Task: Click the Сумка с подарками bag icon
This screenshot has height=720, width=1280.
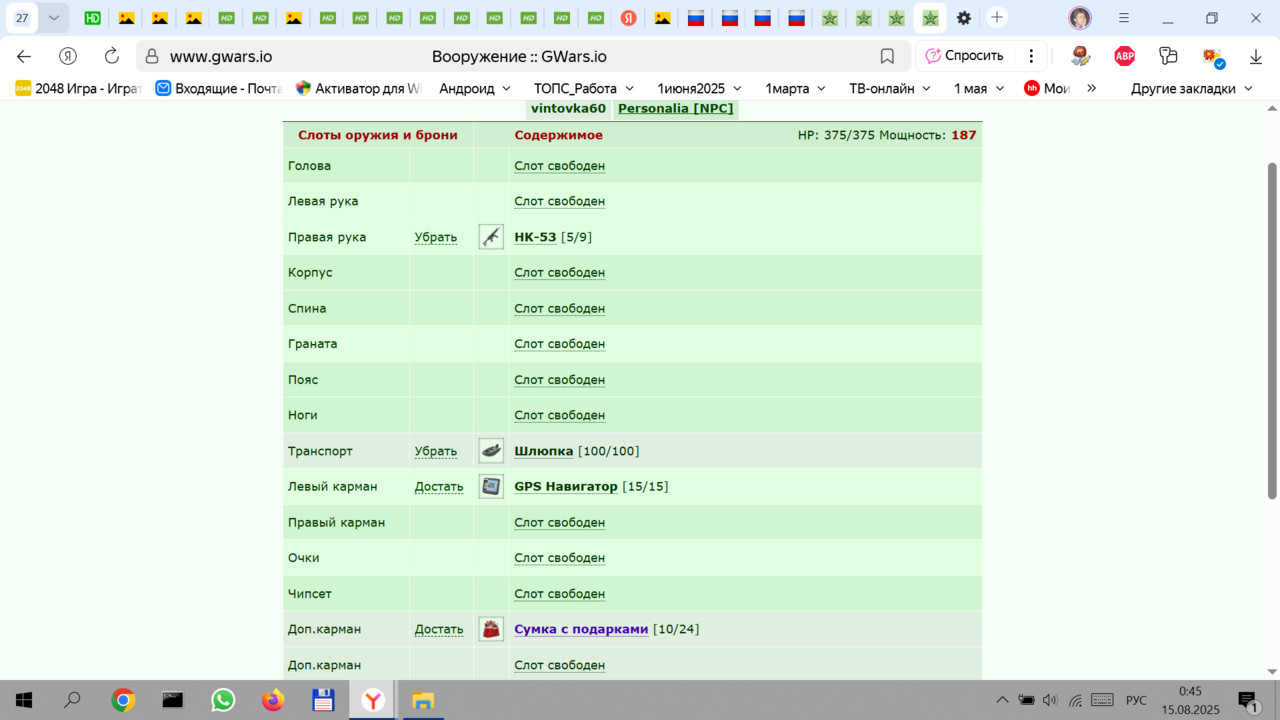Action: pyautogui.click(x=491, y=629)
